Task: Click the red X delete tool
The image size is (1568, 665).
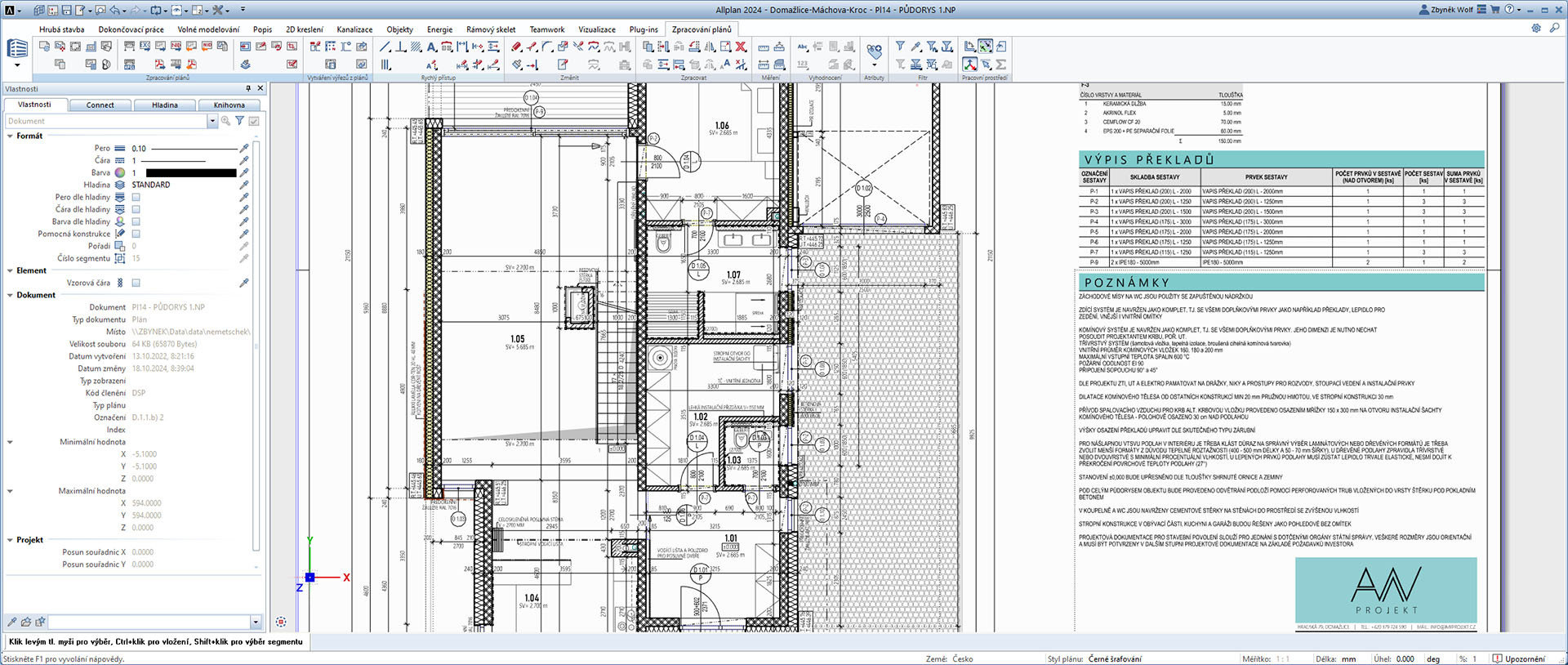Action: [x=741, y=47]
